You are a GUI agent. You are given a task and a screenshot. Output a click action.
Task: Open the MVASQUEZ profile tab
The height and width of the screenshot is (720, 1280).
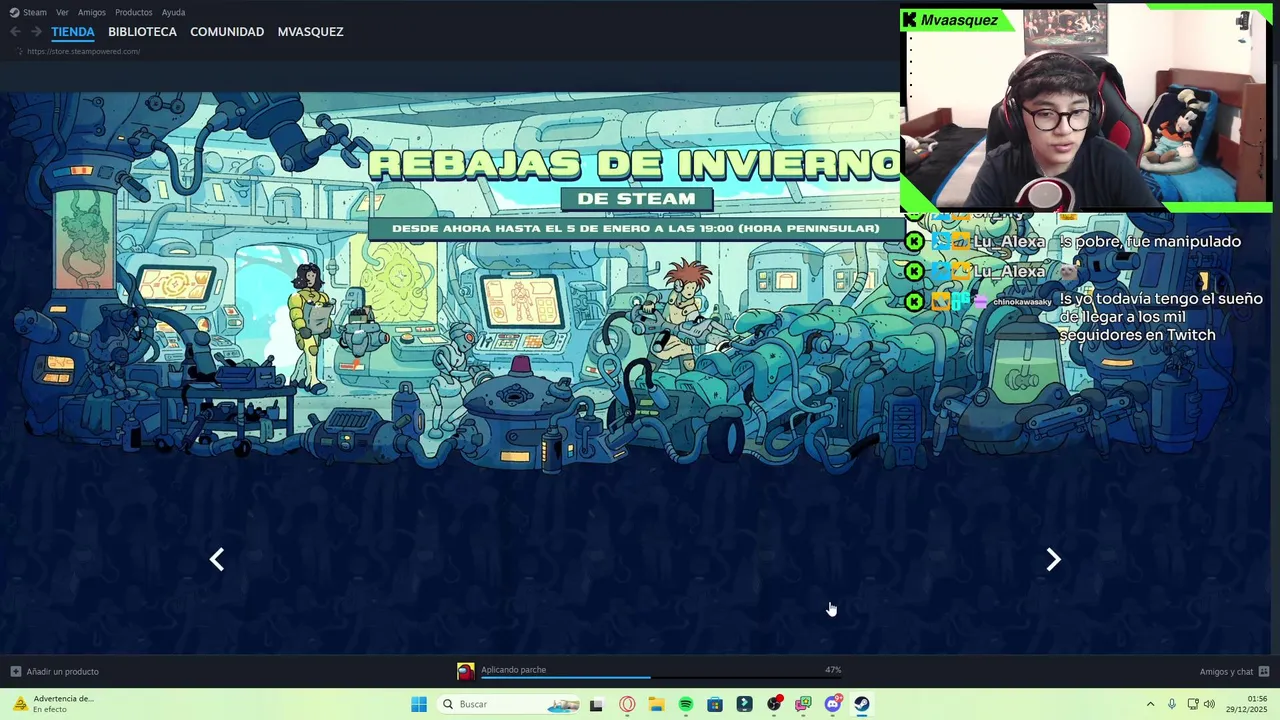[x=310, y=32]
